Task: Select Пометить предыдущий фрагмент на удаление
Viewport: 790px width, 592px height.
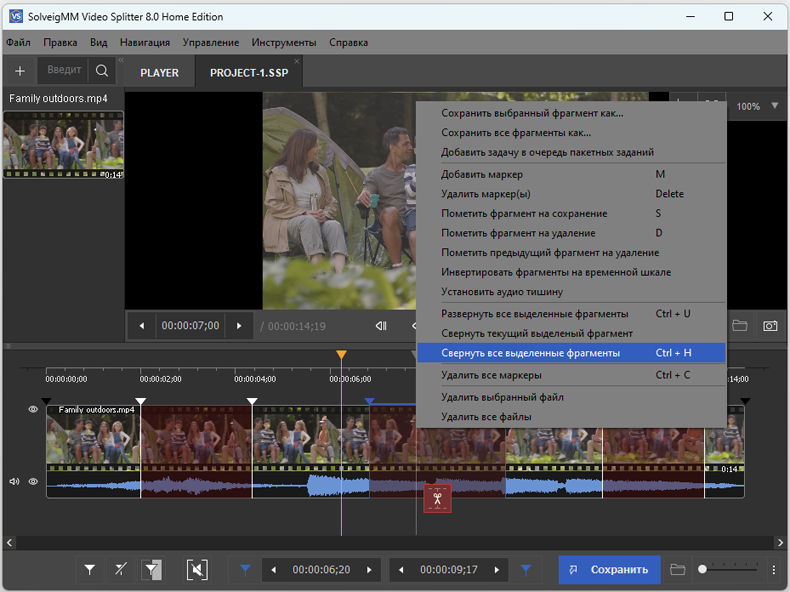Action: pyautogui.click(x=571, y=252)
